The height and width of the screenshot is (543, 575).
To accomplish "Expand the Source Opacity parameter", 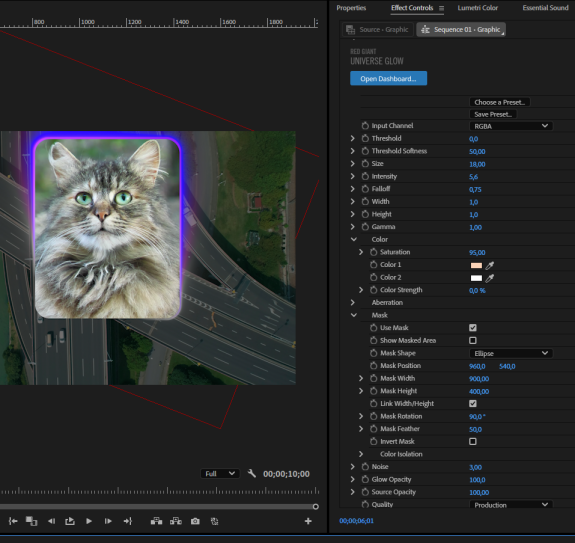I will (x=353, y=492).
